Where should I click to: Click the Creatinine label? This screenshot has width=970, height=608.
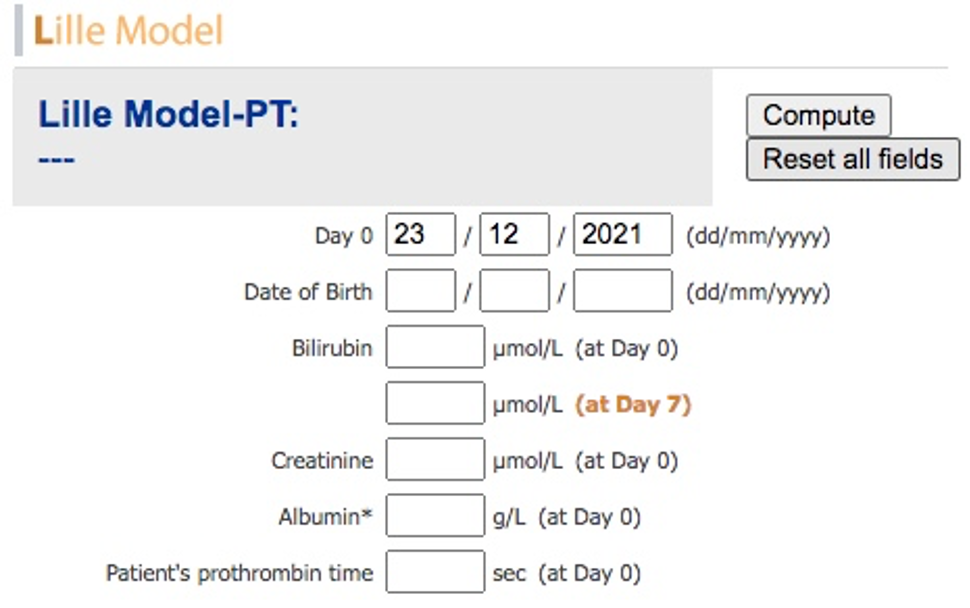pos(322,460)
